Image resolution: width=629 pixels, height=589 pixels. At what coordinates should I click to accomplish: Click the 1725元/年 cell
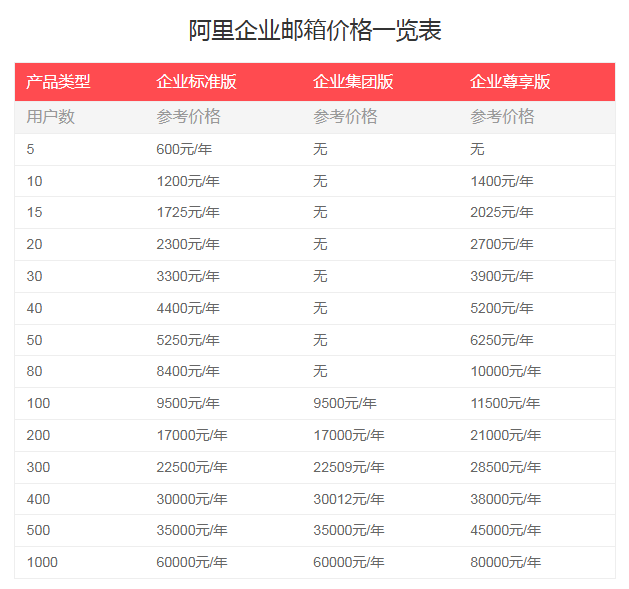click(188, 212)
